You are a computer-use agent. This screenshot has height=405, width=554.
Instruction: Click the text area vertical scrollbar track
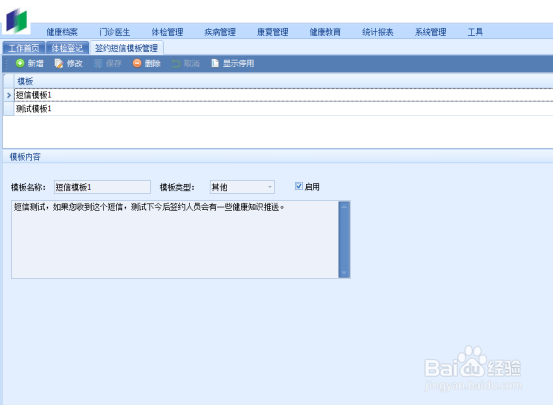pyautogui.click(x=344, y=240)
